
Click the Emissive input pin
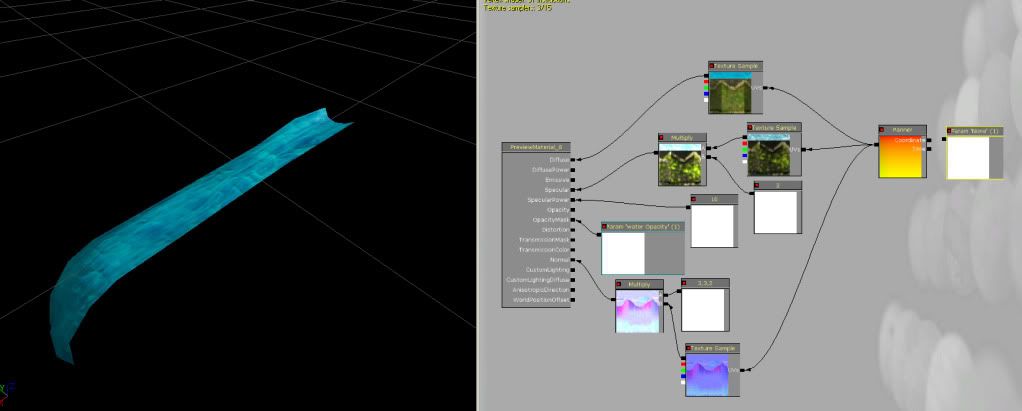[x=573, y=179]
